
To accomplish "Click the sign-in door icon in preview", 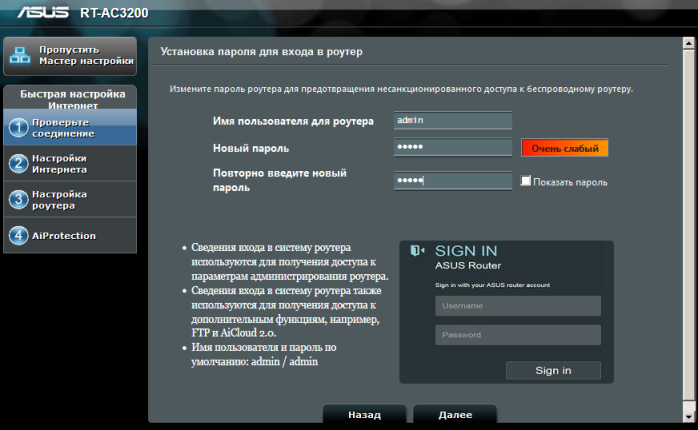I will [x=417, y=251].
